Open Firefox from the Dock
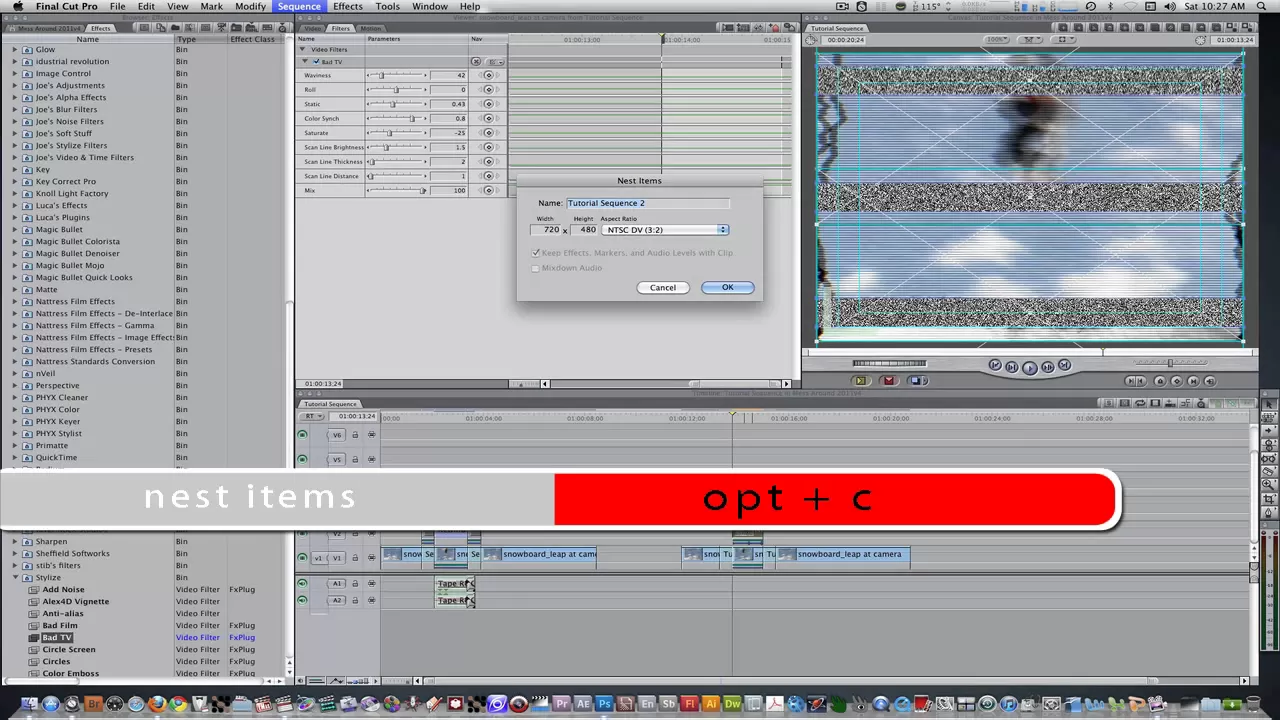Screen dimensions: 1280x720 [x=157, y=705]
